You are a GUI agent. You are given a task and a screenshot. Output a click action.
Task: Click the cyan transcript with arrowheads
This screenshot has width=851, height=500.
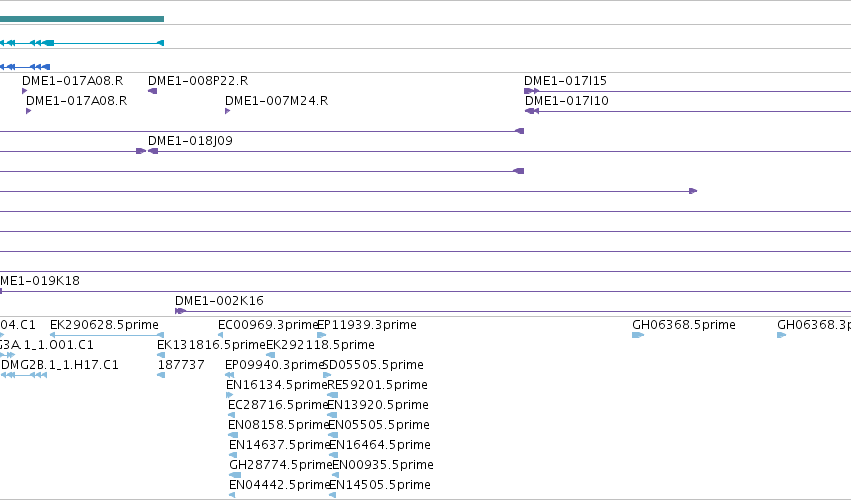82,43
